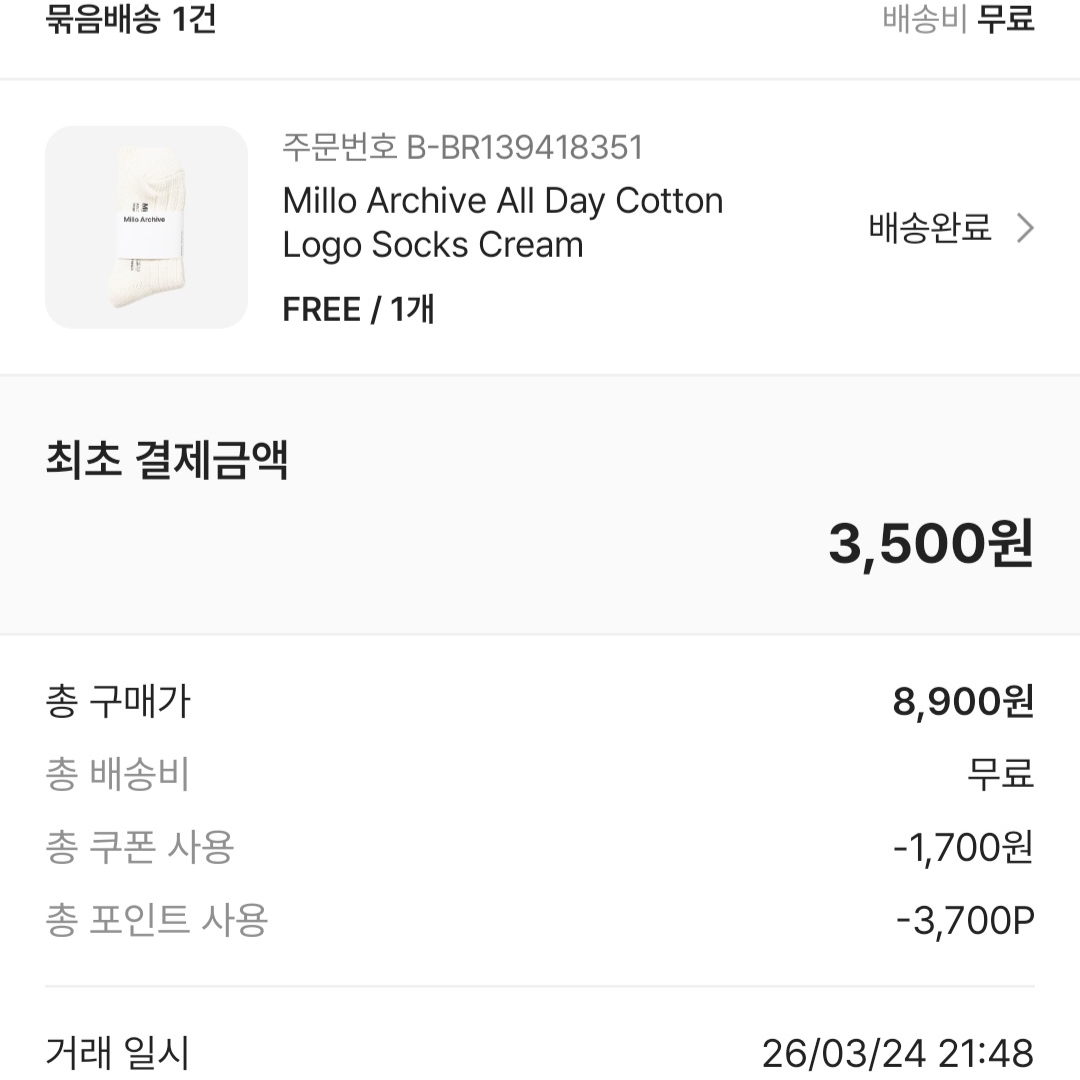
Task: Select the 무료 value for total shipping
Action: pyautogui.click(x=1000, y=775)
